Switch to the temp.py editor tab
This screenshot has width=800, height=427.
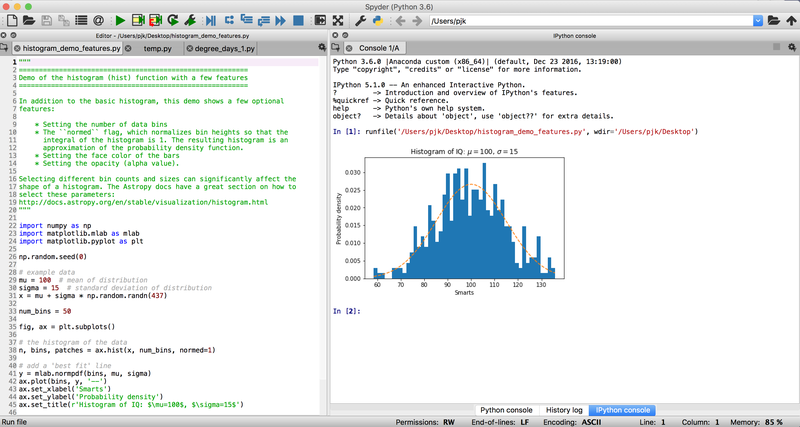click(158, 48)
